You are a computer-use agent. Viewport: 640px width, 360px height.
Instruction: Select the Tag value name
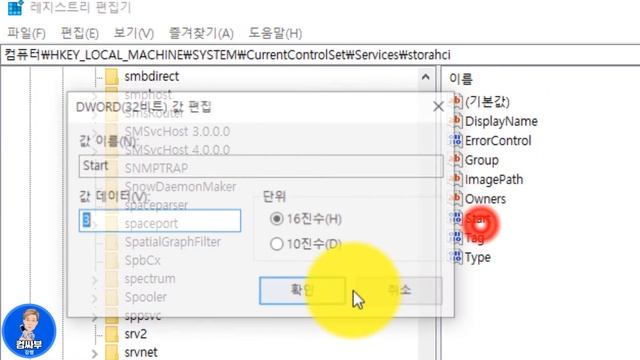475,238
